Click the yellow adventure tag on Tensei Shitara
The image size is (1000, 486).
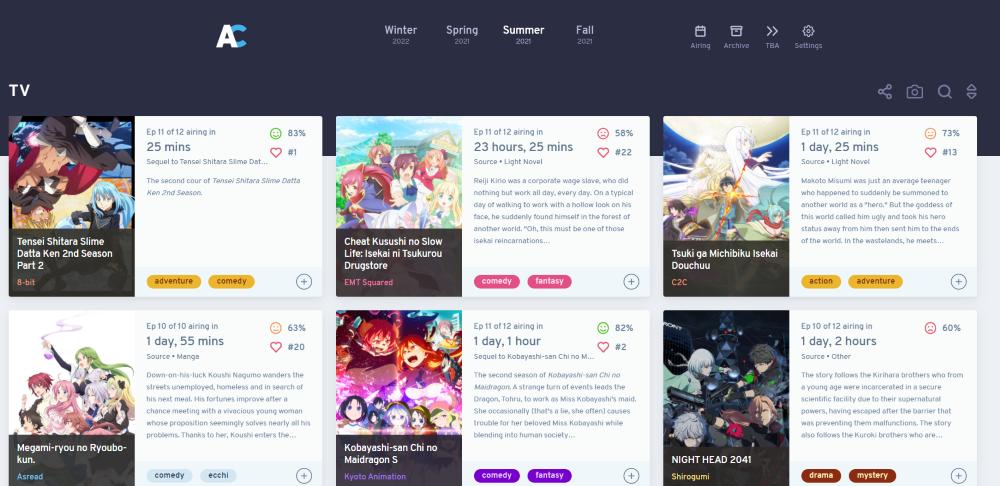click(x=173, y=281)
